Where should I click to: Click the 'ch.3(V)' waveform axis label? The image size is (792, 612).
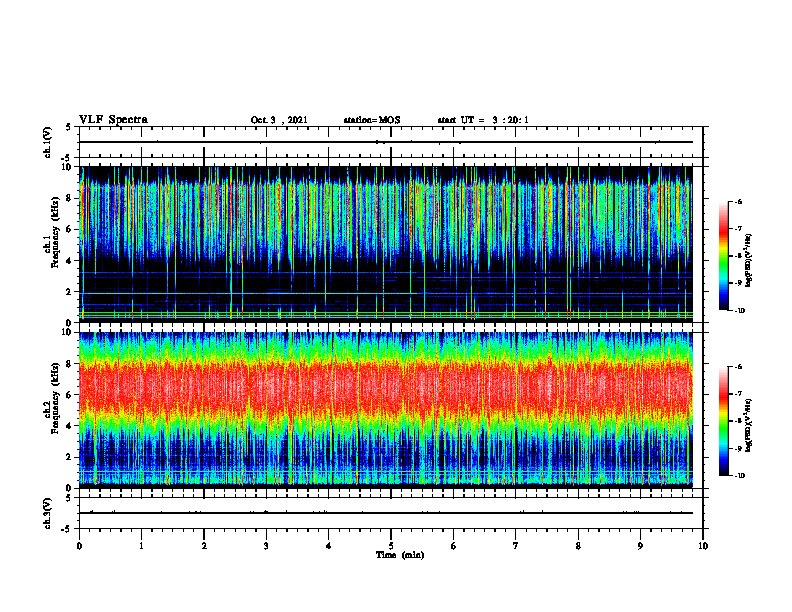[47, 513]
